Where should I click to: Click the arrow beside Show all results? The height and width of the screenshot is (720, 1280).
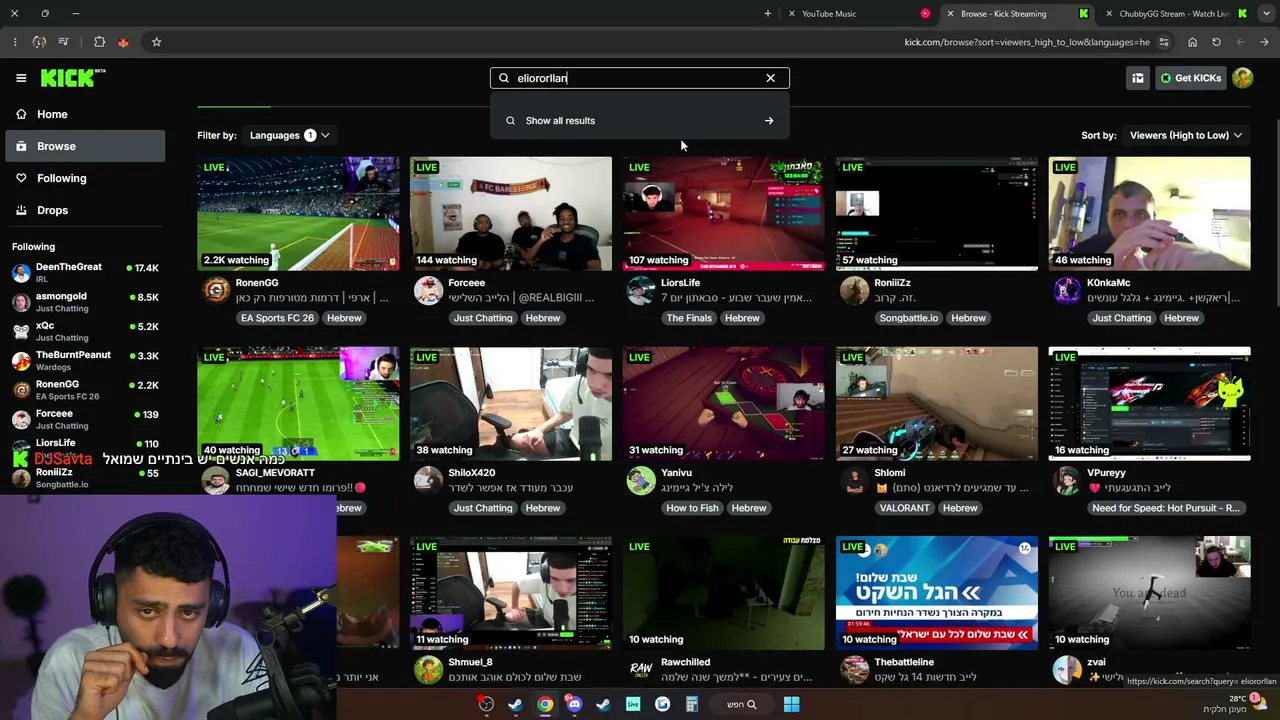pyautogui.click(x=769, y=121)
